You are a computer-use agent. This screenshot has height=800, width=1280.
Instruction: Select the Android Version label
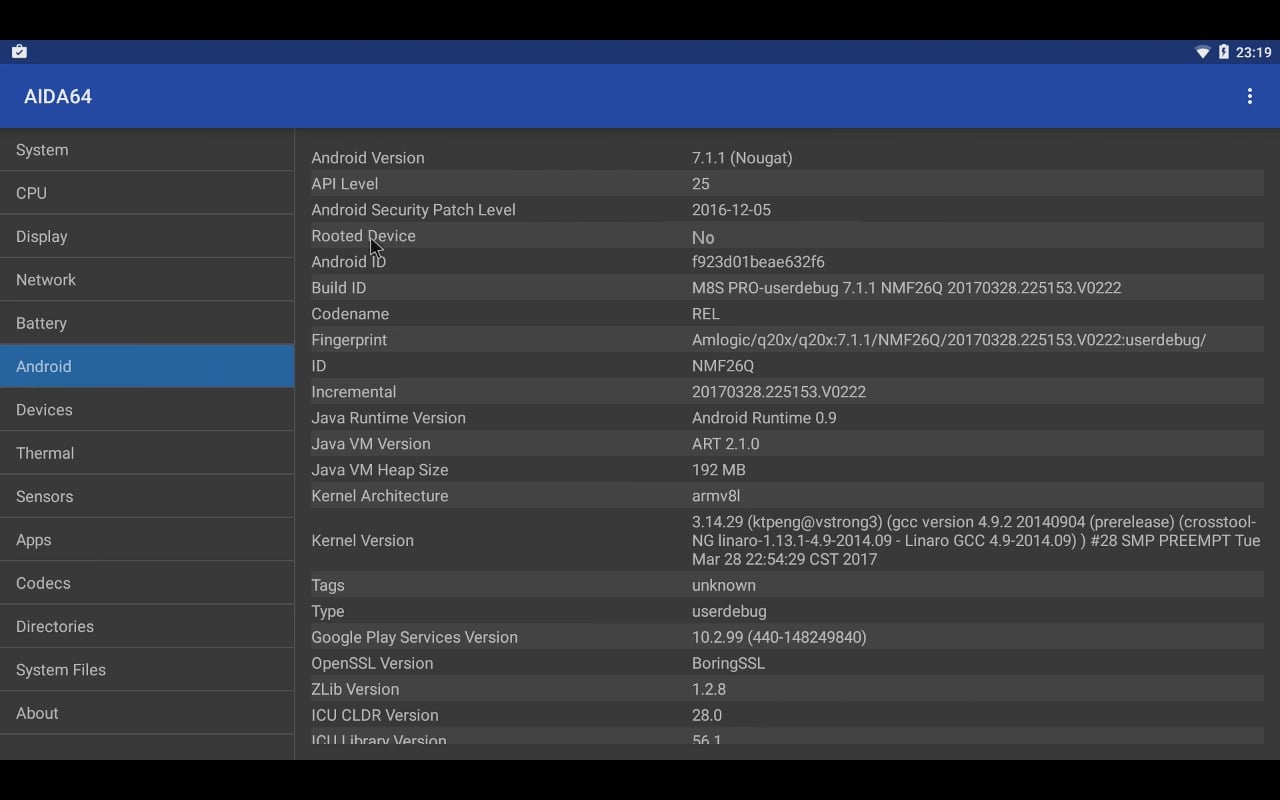368,158
